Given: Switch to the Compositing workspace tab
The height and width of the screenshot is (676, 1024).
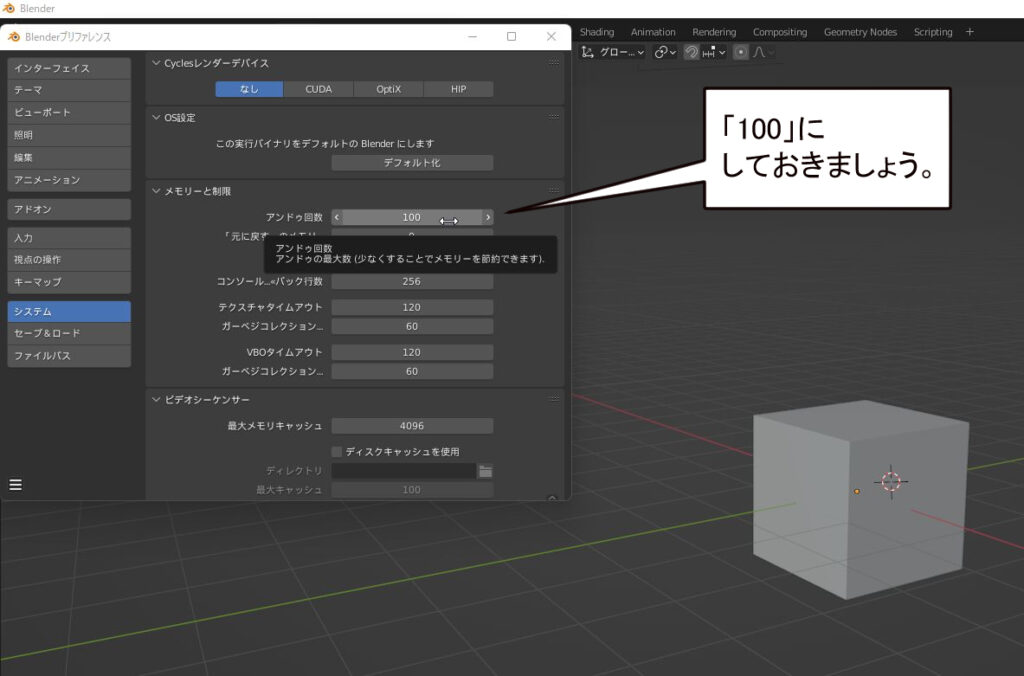Looking at the screenshot, I should pos(780,32).
